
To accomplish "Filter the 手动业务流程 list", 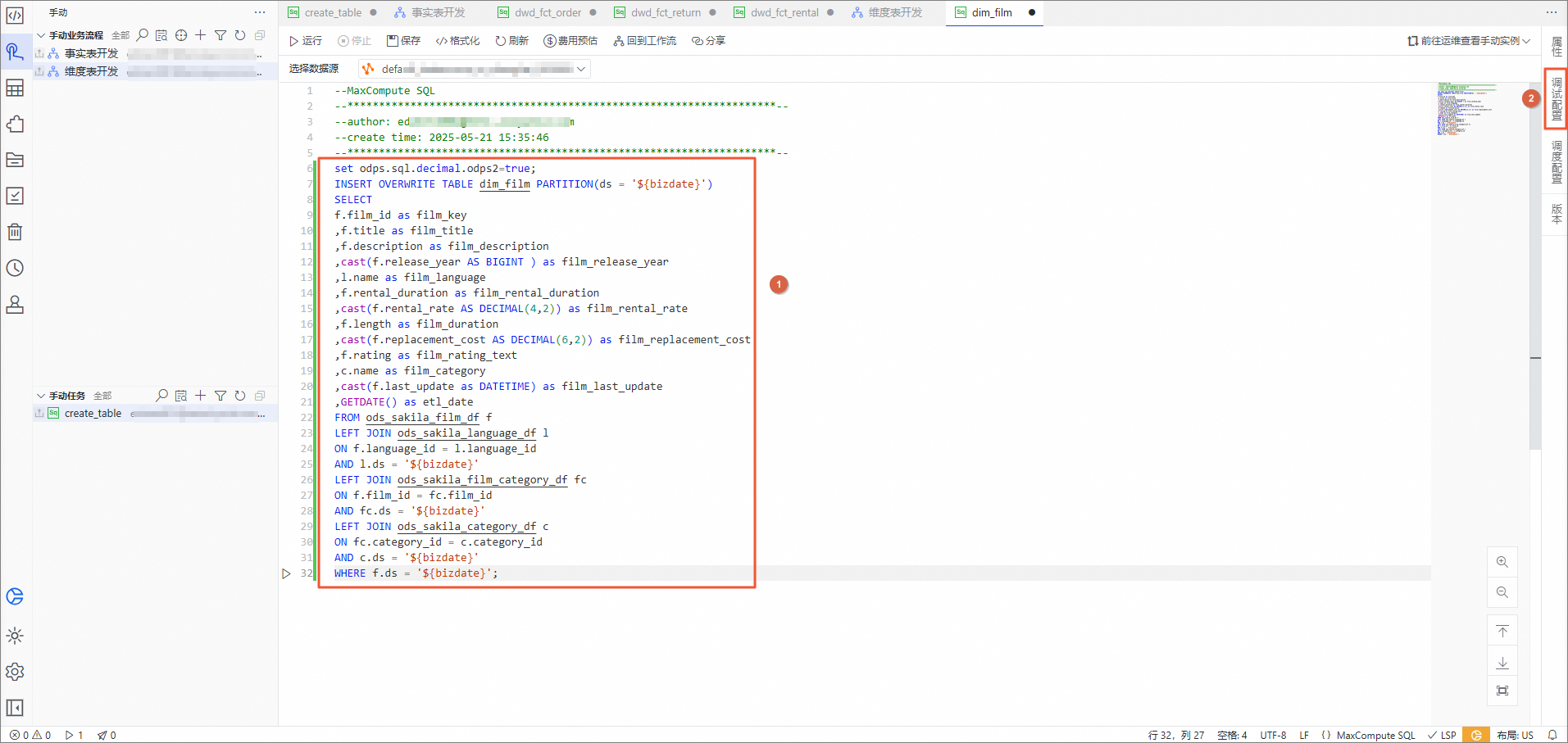I will 220,35.
